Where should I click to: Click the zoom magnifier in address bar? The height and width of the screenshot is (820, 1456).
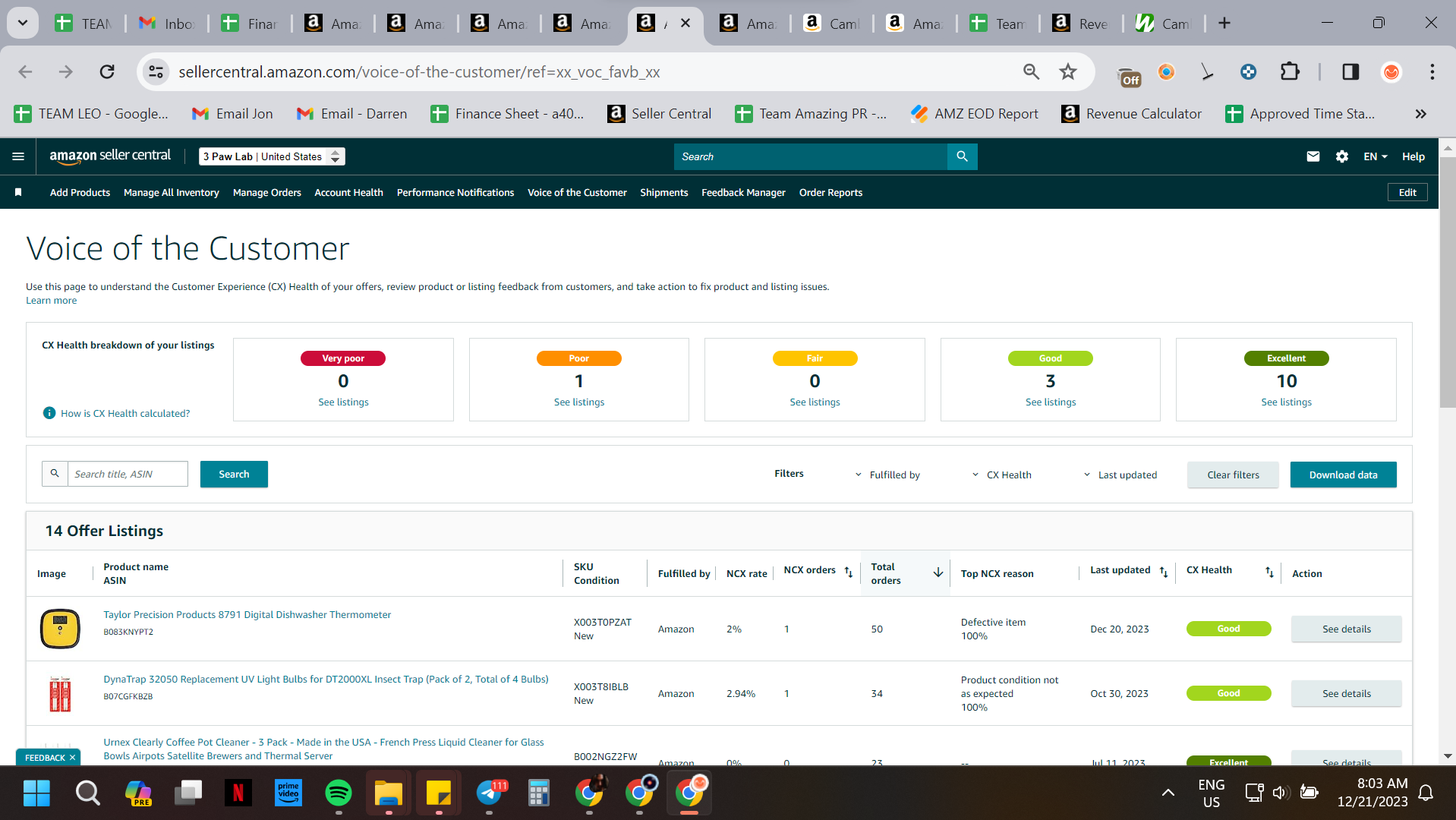click(x=1031, y=71)
